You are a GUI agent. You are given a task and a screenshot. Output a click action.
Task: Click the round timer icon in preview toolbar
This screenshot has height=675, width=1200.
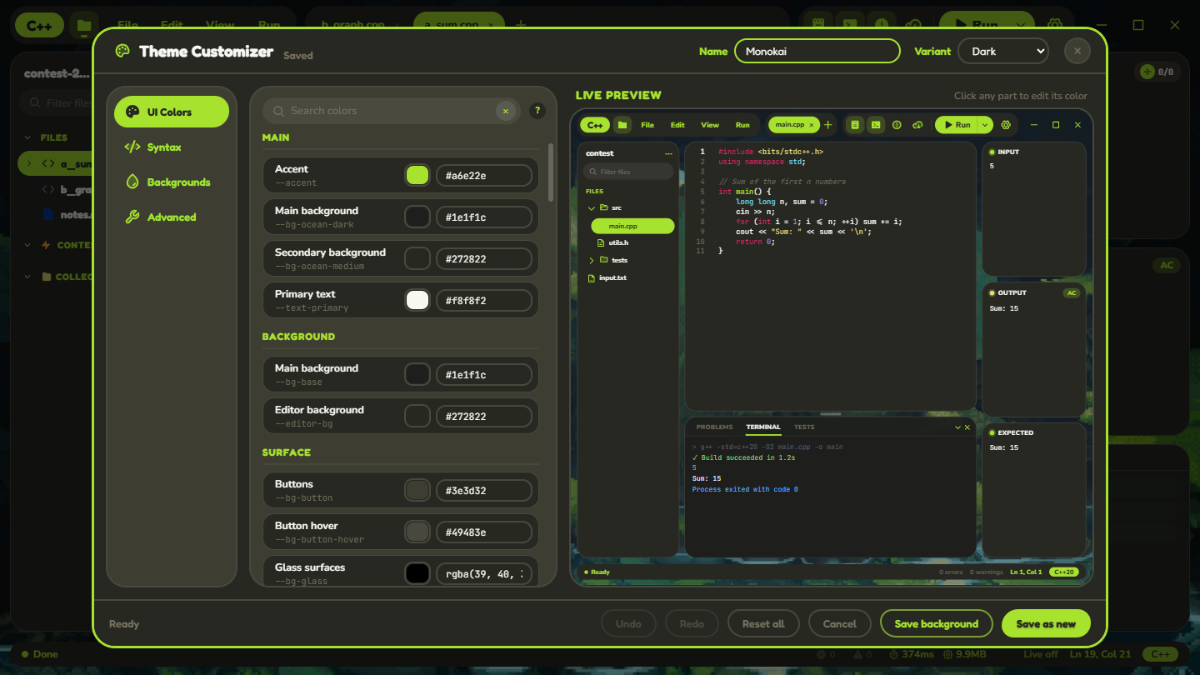click(x=896, y=125)
